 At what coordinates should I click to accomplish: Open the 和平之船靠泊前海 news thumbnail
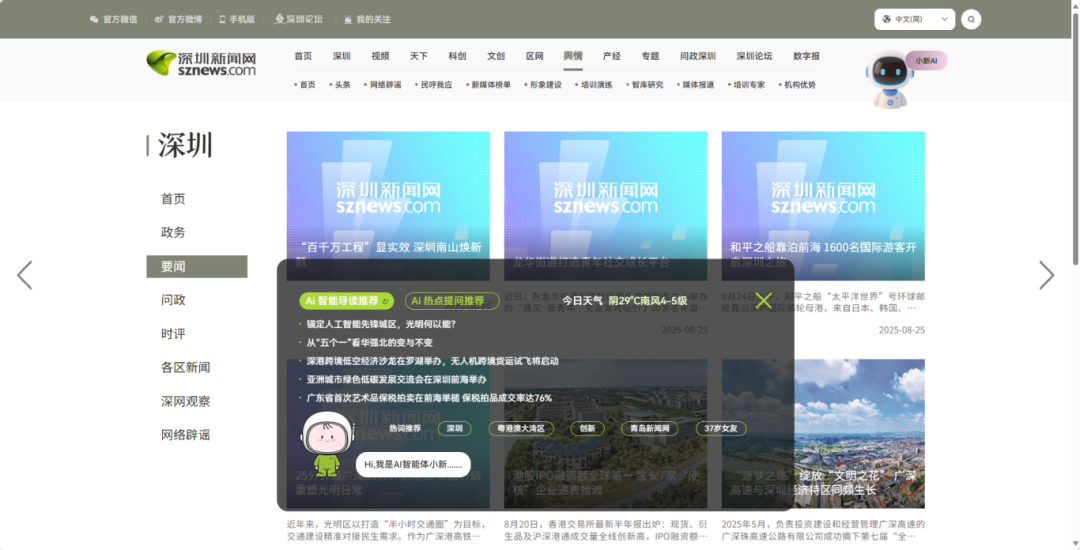click(x=823, y=206)
